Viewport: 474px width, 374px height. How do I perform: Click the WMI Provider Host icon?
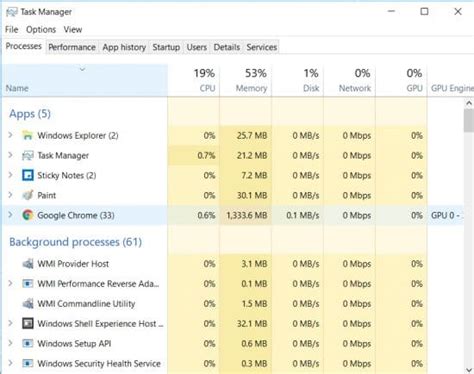28,264
